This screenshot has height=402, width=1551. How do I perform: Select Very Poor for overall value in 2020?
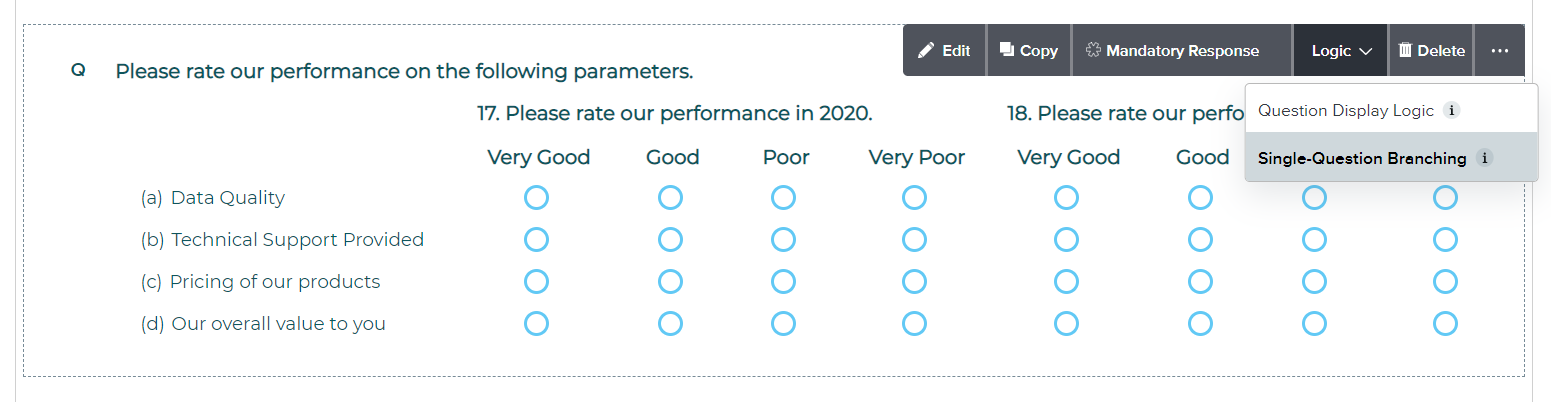[914, 324]
